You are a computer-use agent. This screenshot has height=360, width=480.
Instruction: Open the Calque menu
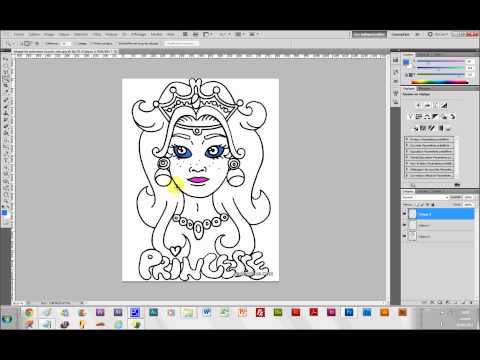tap(64, 34)
